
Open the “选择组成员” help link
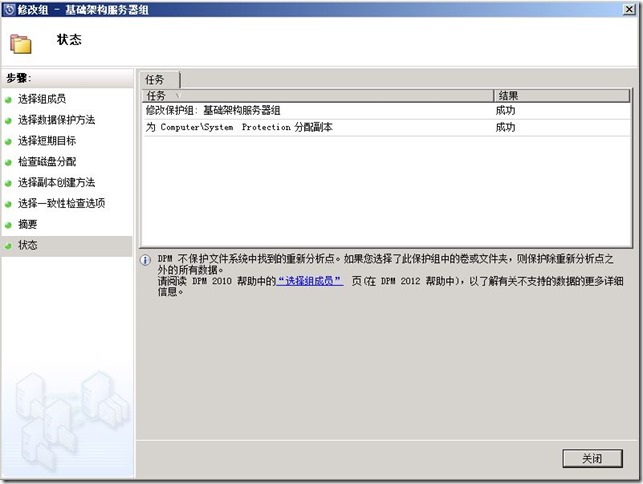309,281
